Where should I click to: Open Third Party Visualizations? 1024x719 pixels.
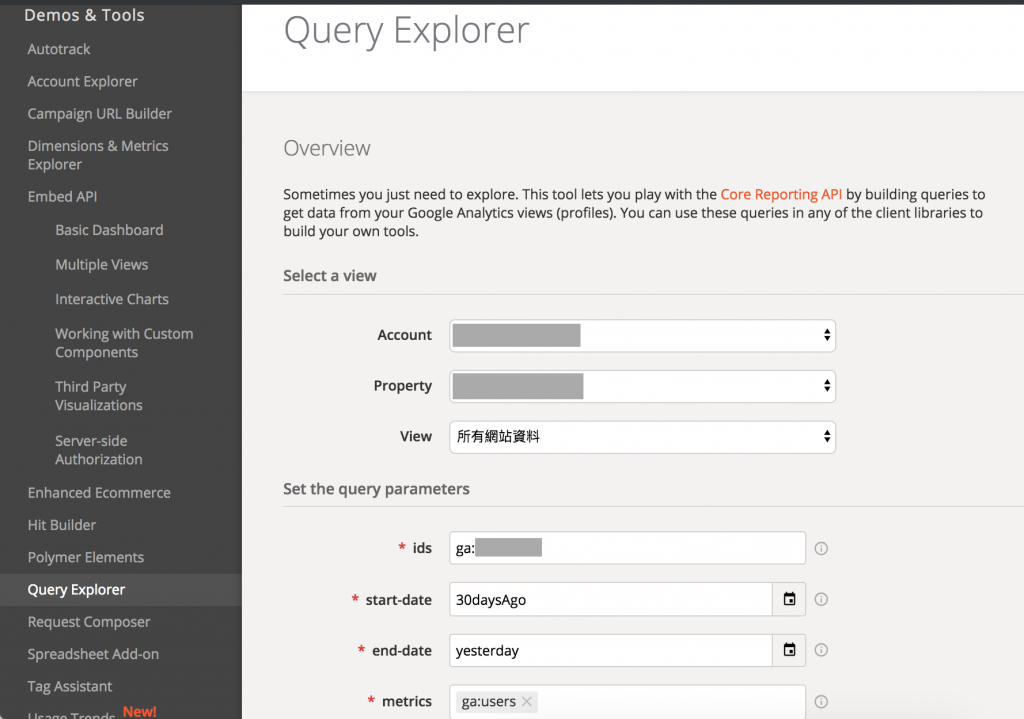99,396
